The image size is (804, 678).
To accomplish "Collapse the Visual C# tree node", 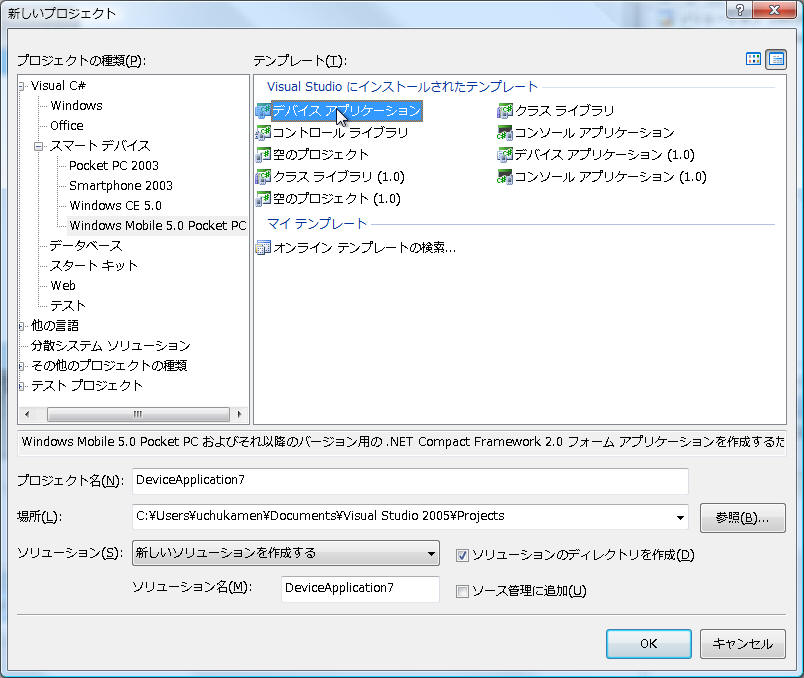I will pos(22,86).
